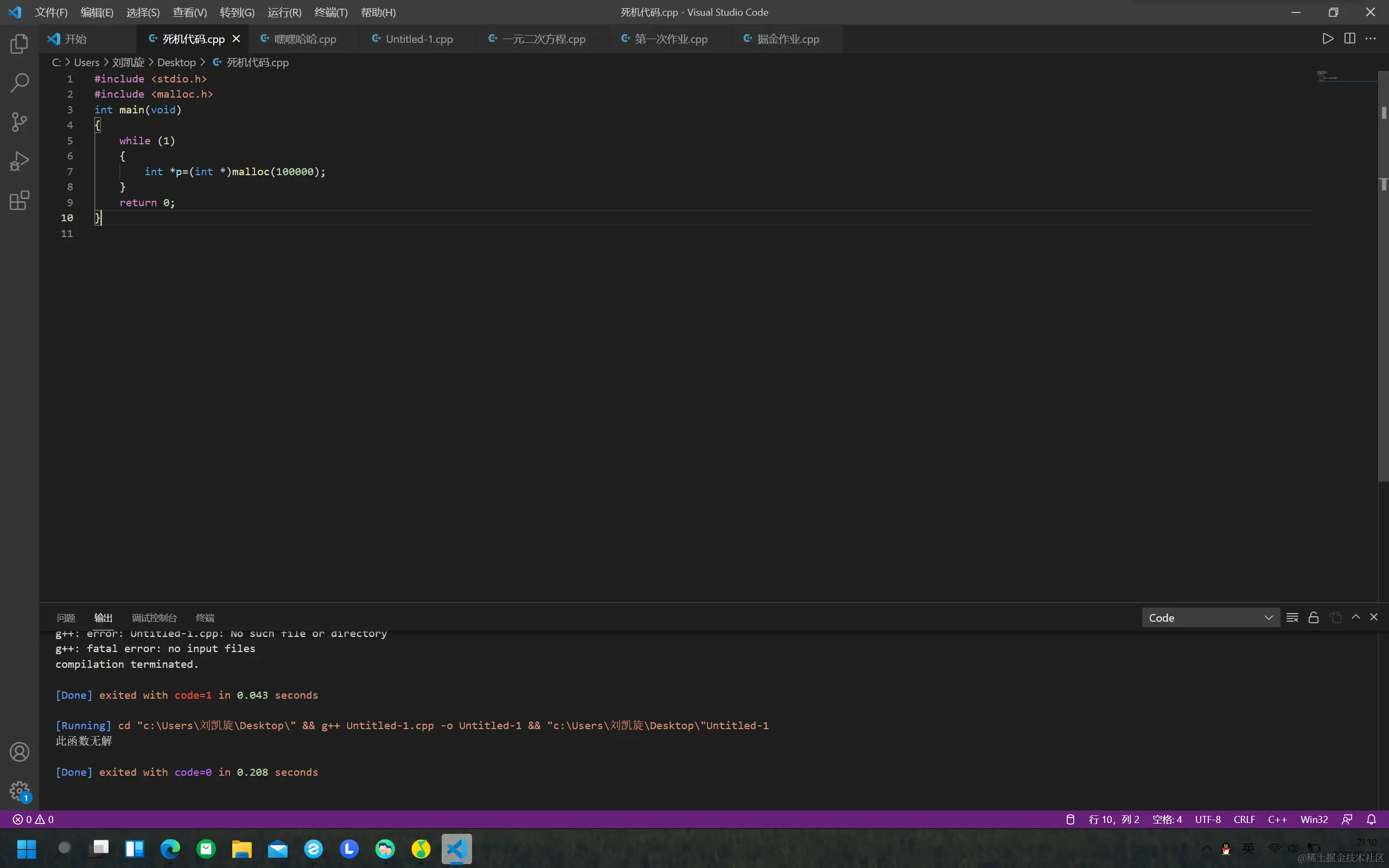
Task: Maximize the panel with the up chevron
Action: pos(1356,617)
